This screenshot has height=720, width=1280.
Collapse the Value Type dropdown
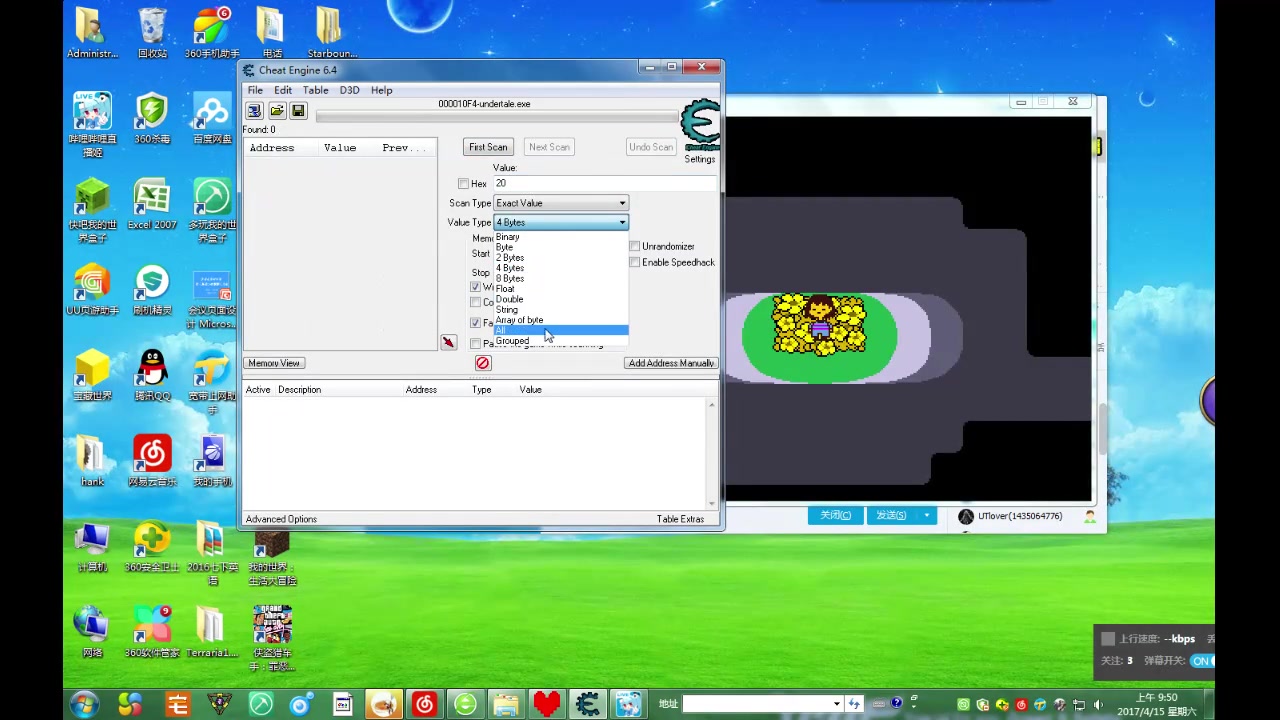[x=561, y=222]
